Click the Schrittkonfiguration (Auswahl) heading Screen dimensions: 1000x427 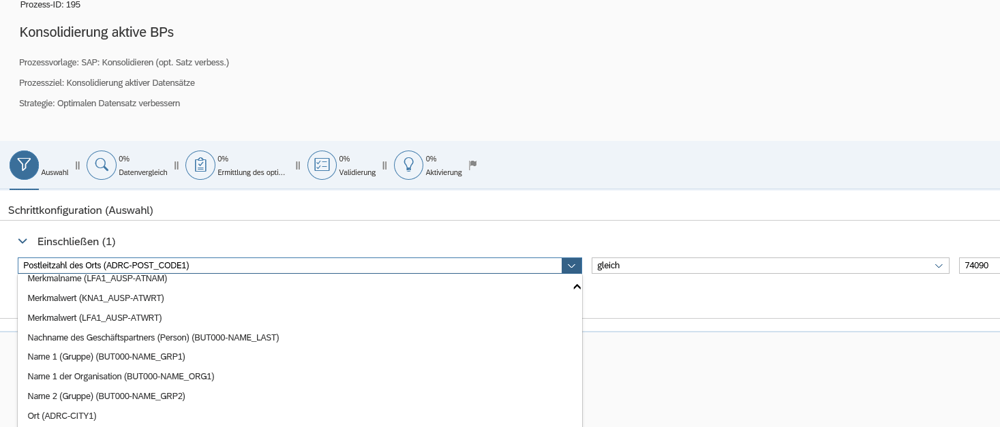80,210
